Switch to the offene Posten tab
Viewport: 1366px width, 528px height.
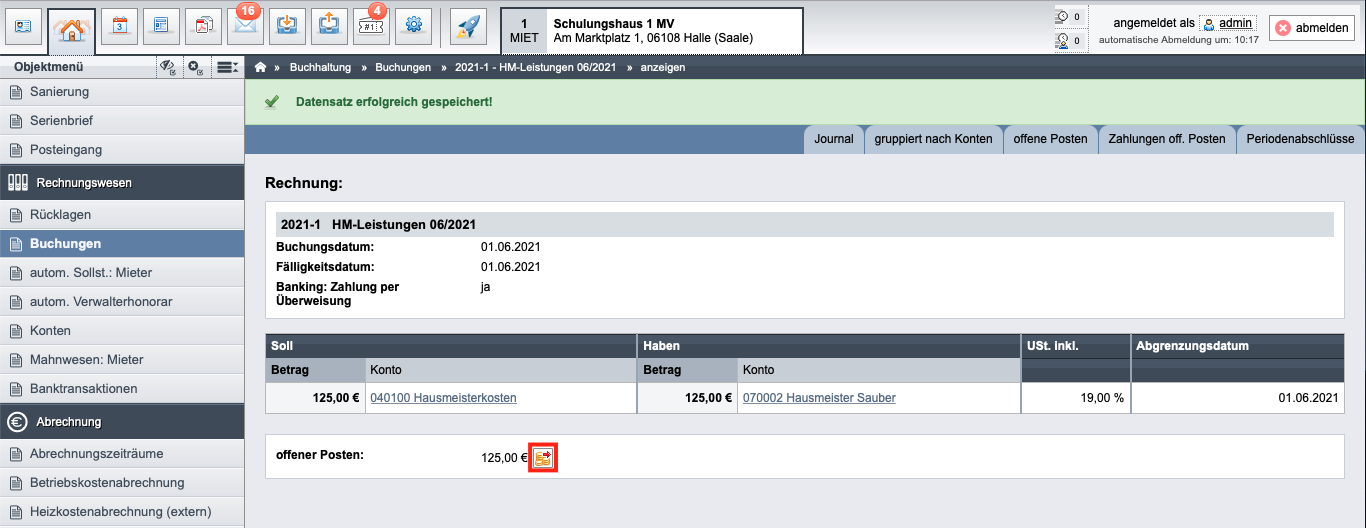[1050, 139]
